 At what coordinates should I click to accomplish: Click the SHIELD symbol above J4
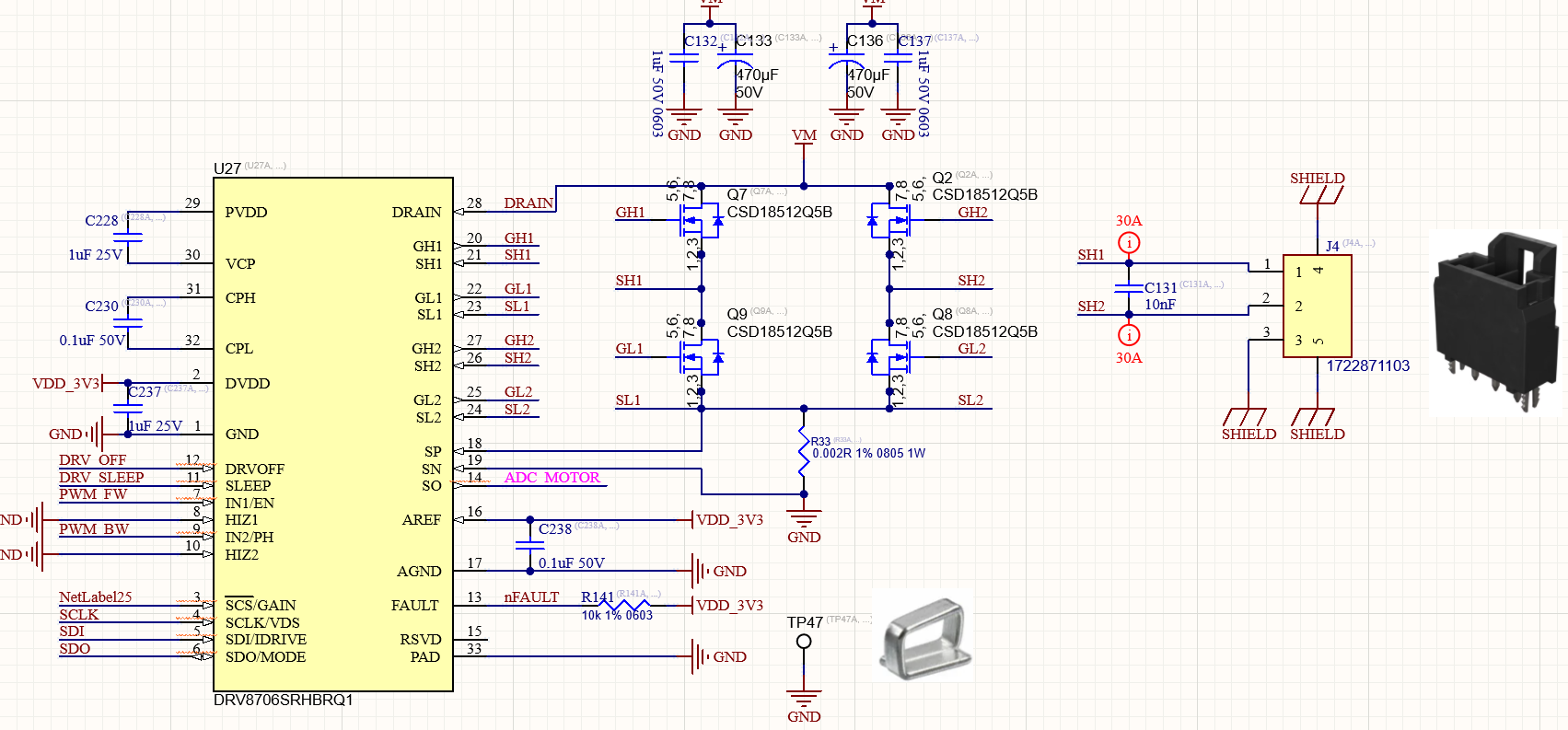pos(1318,187)
